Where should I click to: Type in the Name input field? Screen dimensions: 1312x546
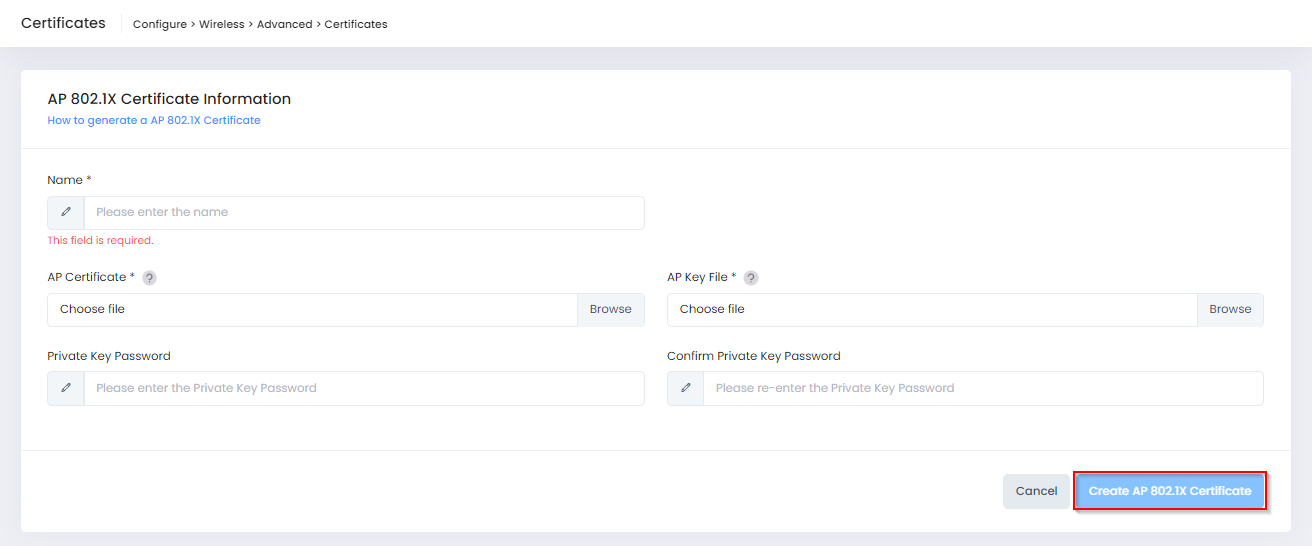point(364,212)
